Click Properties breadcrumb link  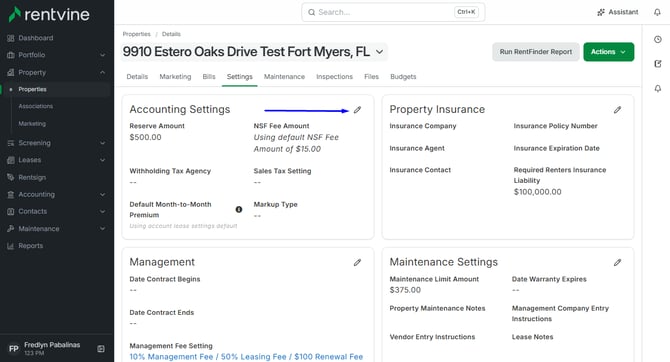[137, 34]
